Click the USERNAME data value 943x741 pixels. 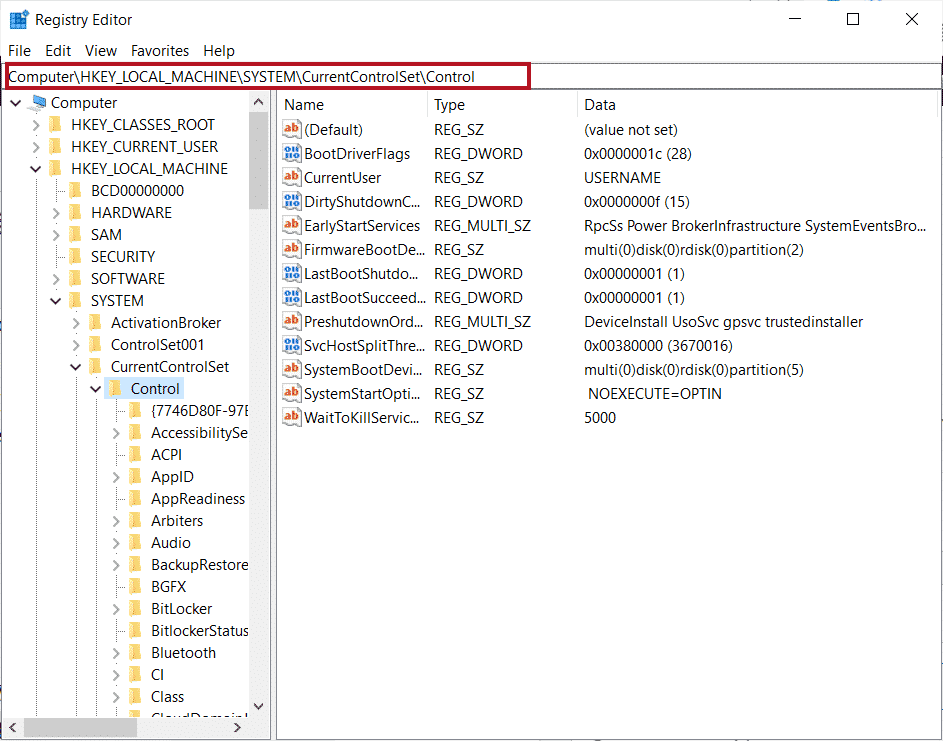[622, 178]
